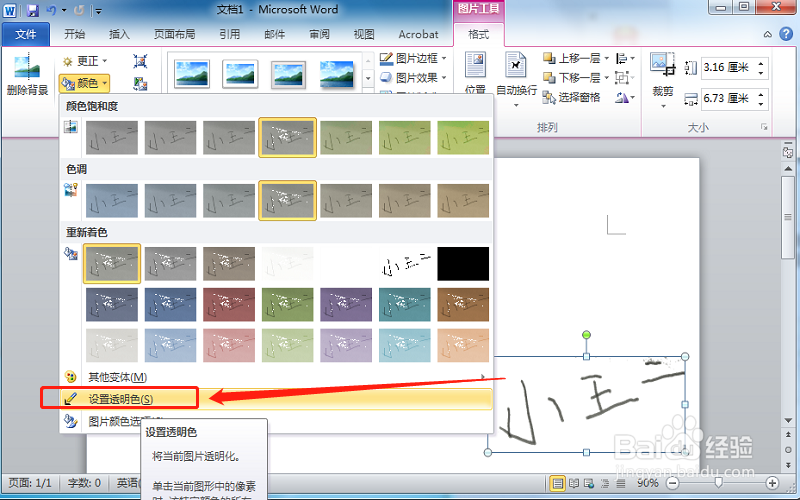Screen dimensions: 800x500
Task: Select the first saturation swatch (0%)
Action: point(112,137)
